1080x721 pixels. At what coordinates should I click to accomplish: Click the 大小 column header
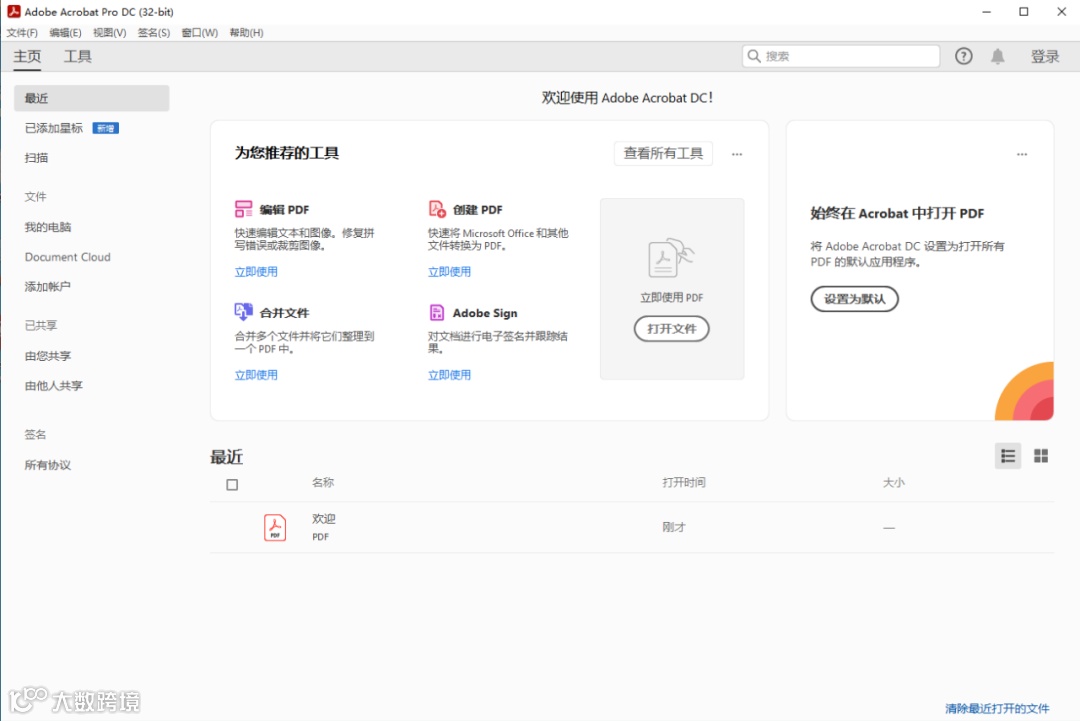[894, 482]
